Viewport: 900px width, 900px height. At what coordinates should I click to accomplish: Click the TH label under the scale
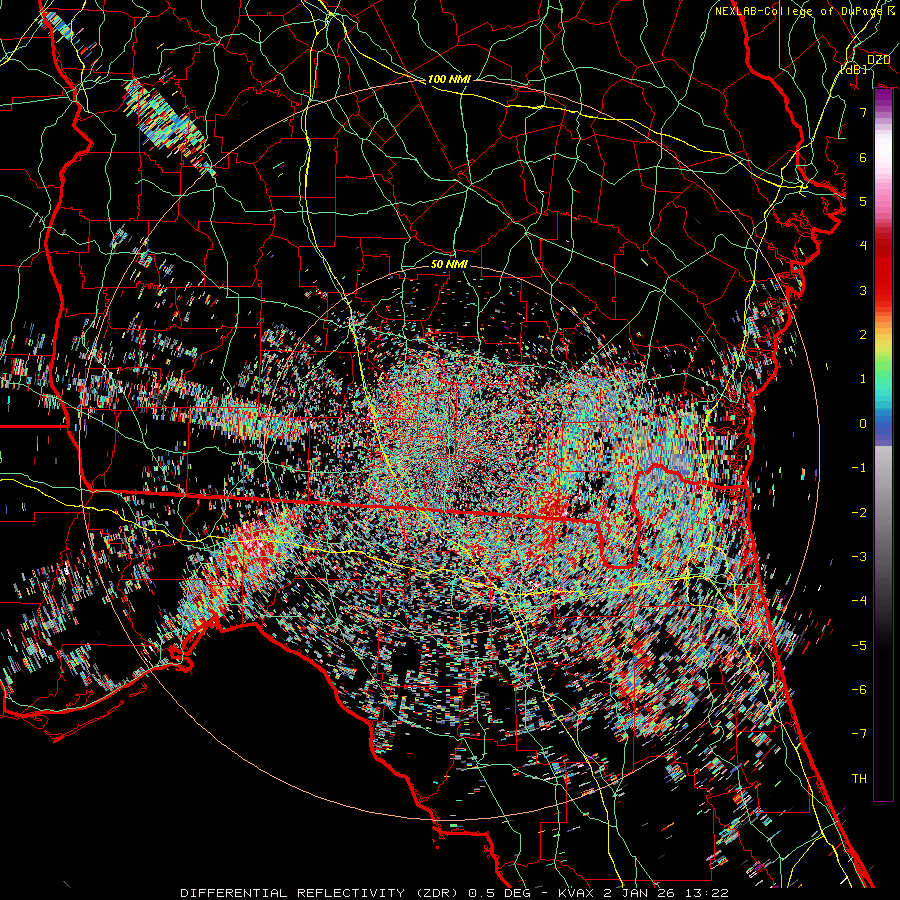(x=859, y=778)
